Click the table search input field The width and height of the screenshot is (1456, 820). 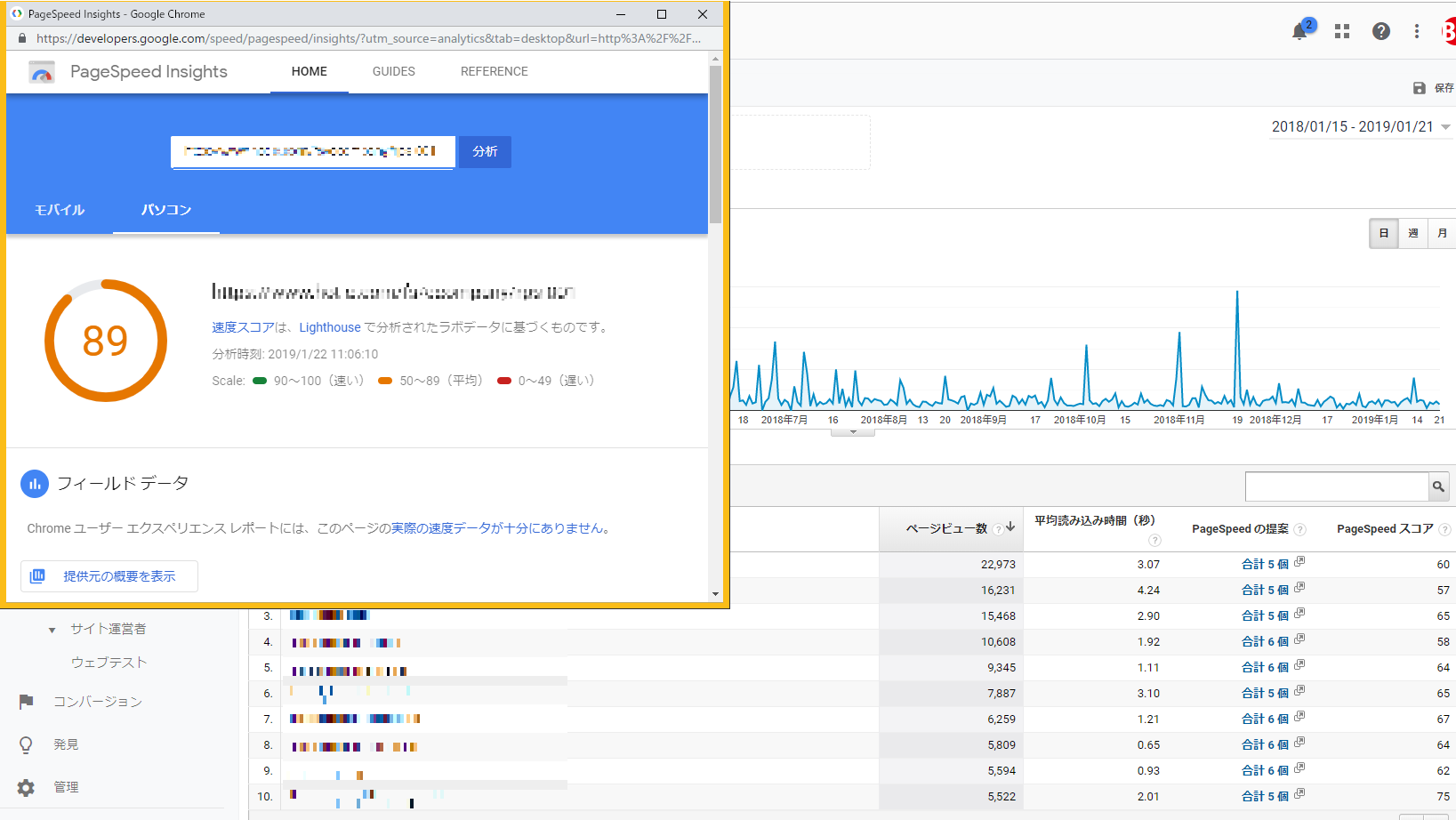click(1336, 486)
